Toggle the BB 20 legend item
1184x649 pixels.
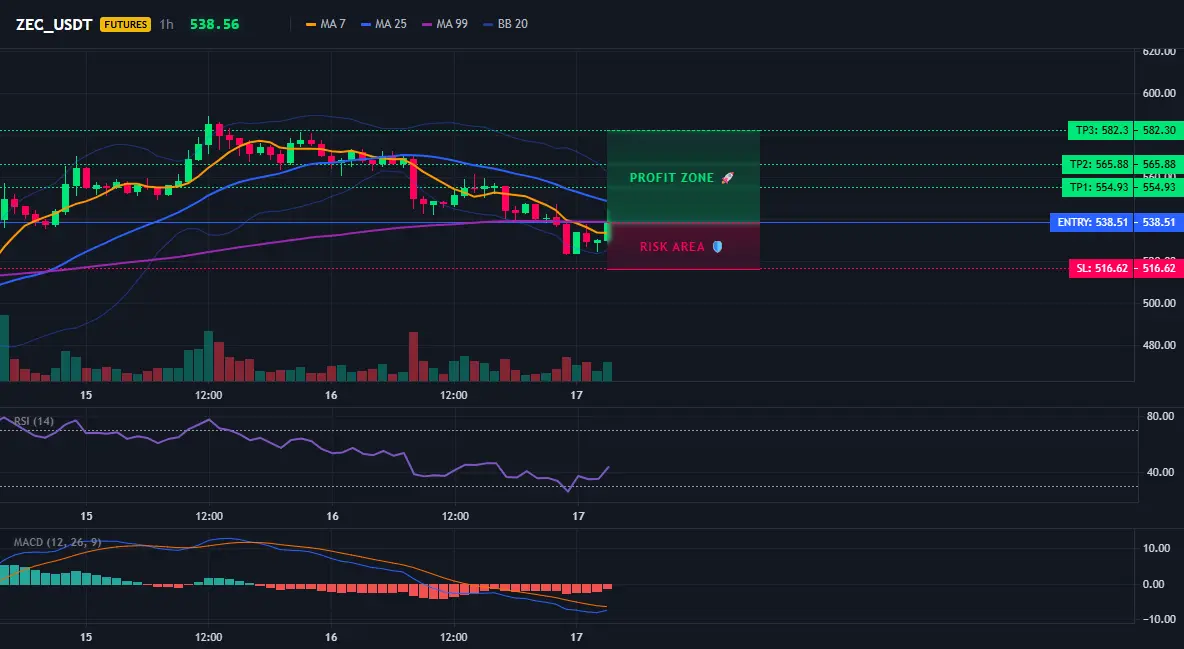[x=505, y=24]
